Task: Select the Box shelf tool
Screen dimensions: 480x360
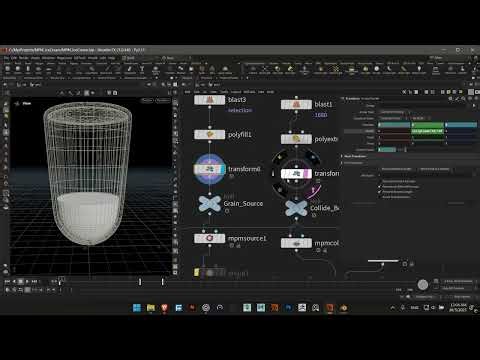Action: 7,70
